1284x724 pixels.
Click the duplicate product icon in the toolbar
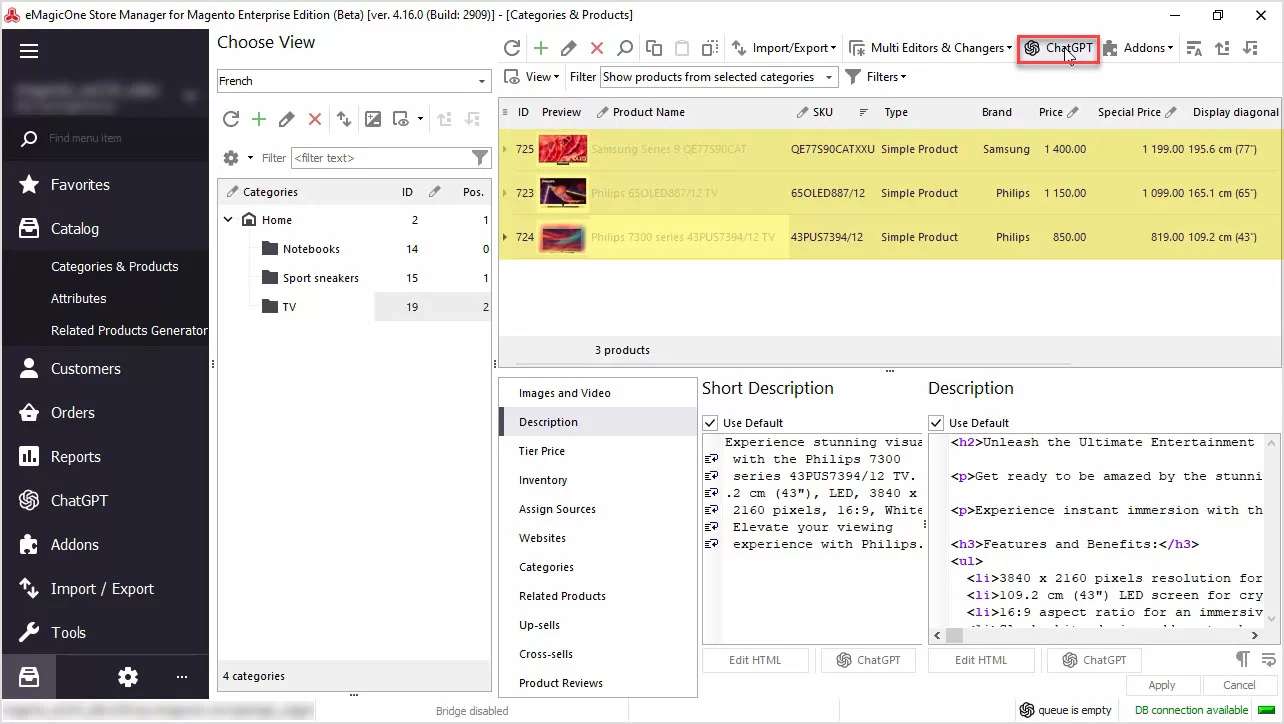pyautogui.click(x=710, y=48)
